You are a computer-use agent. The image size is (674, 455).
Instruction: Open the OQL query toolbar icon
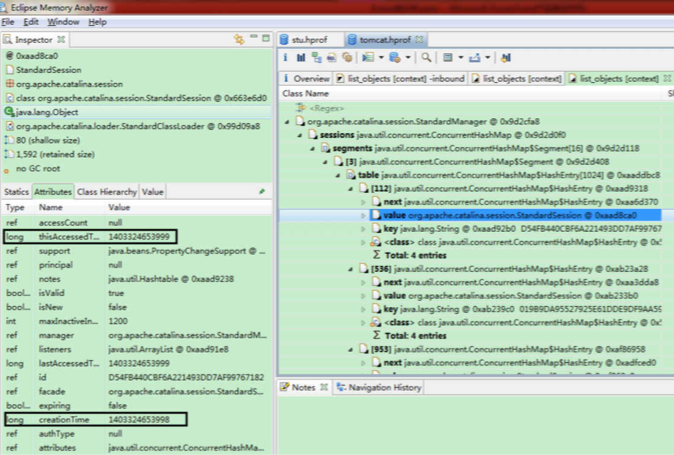point(329,58)
